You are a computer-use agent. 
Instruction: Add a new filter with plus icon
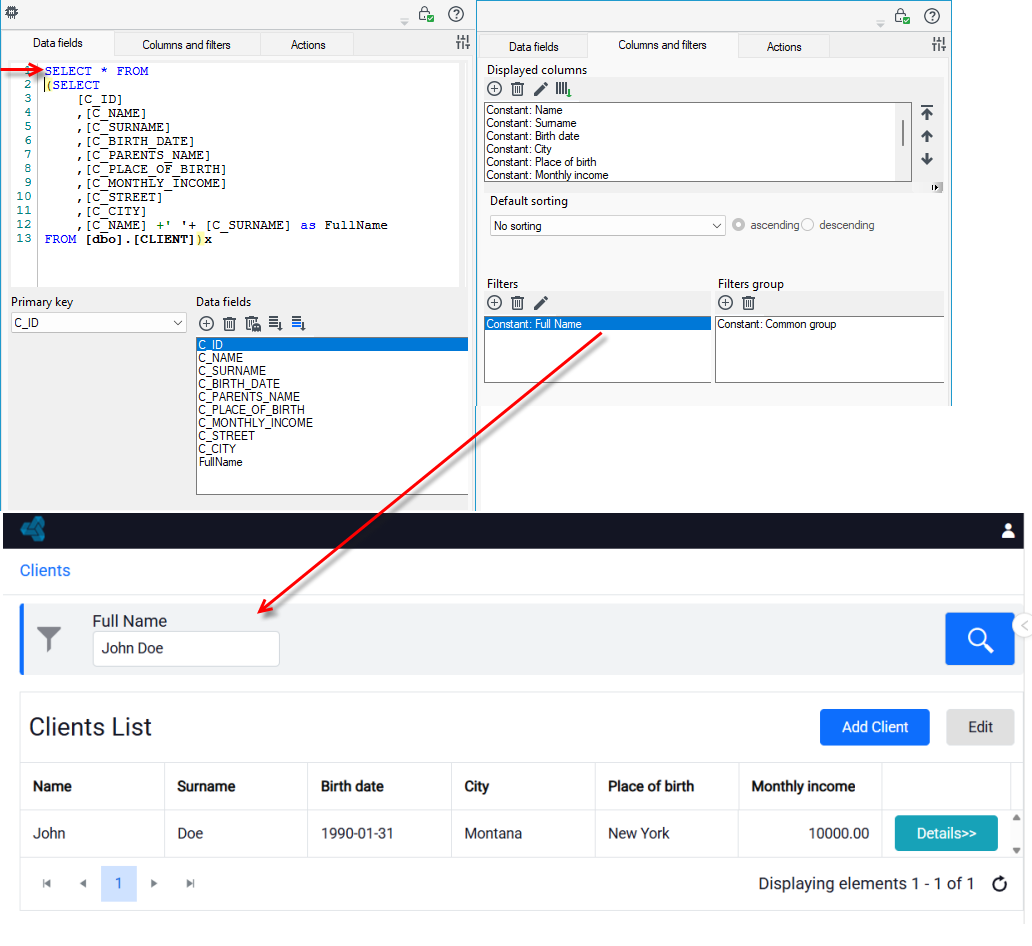[494, 303]
